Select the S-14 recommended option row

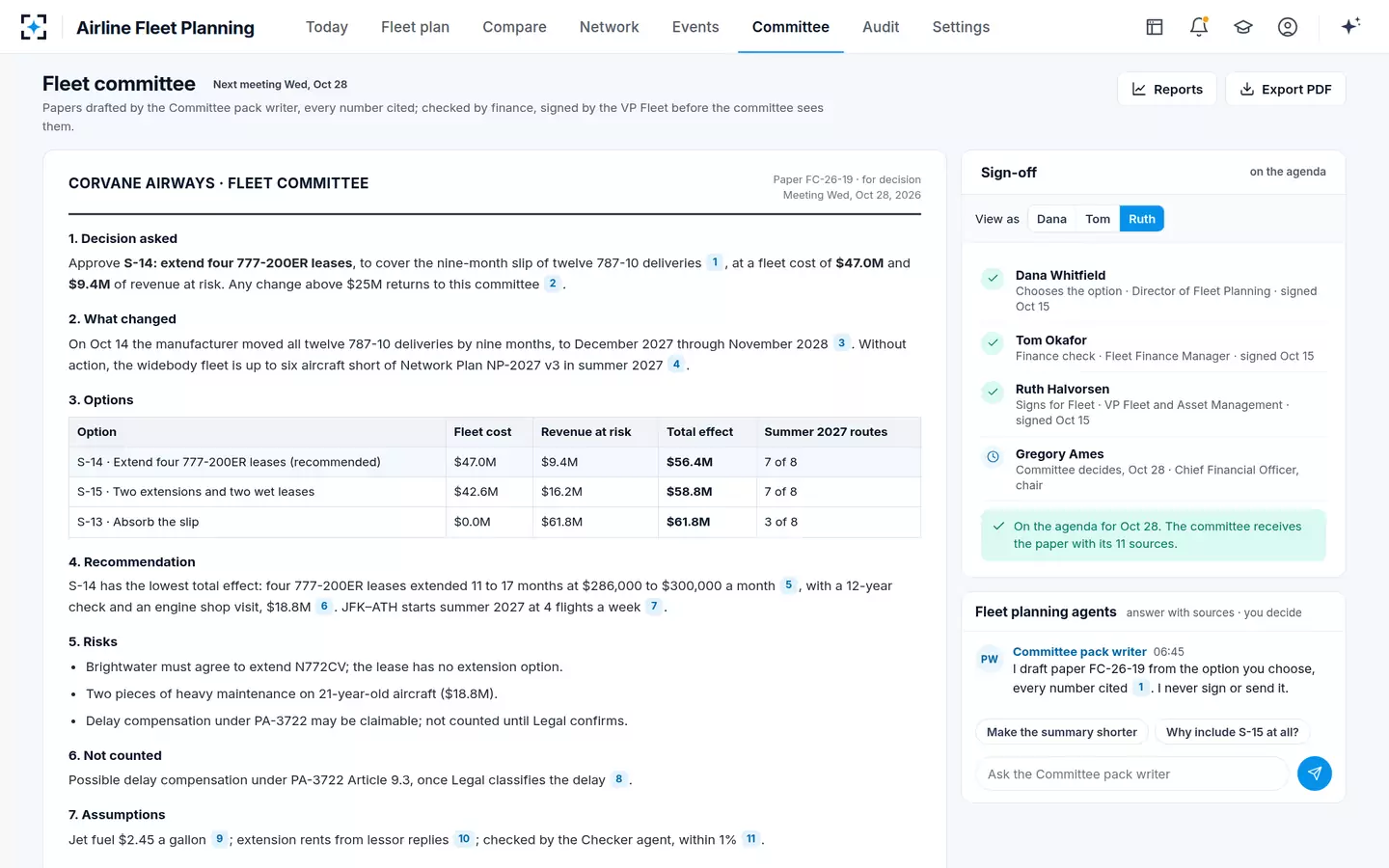click(x=494, y=462)
